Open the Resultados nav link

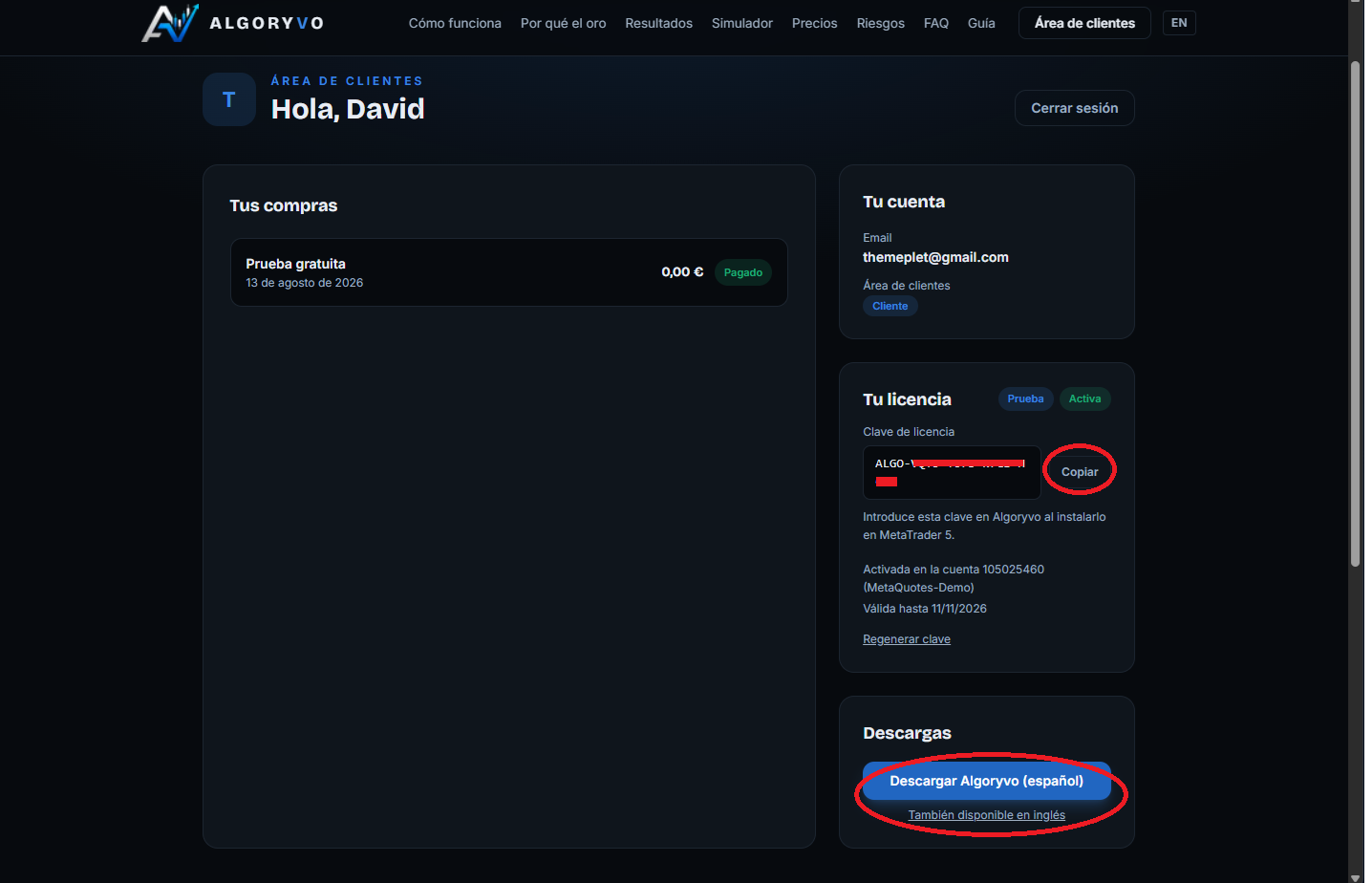658,23
